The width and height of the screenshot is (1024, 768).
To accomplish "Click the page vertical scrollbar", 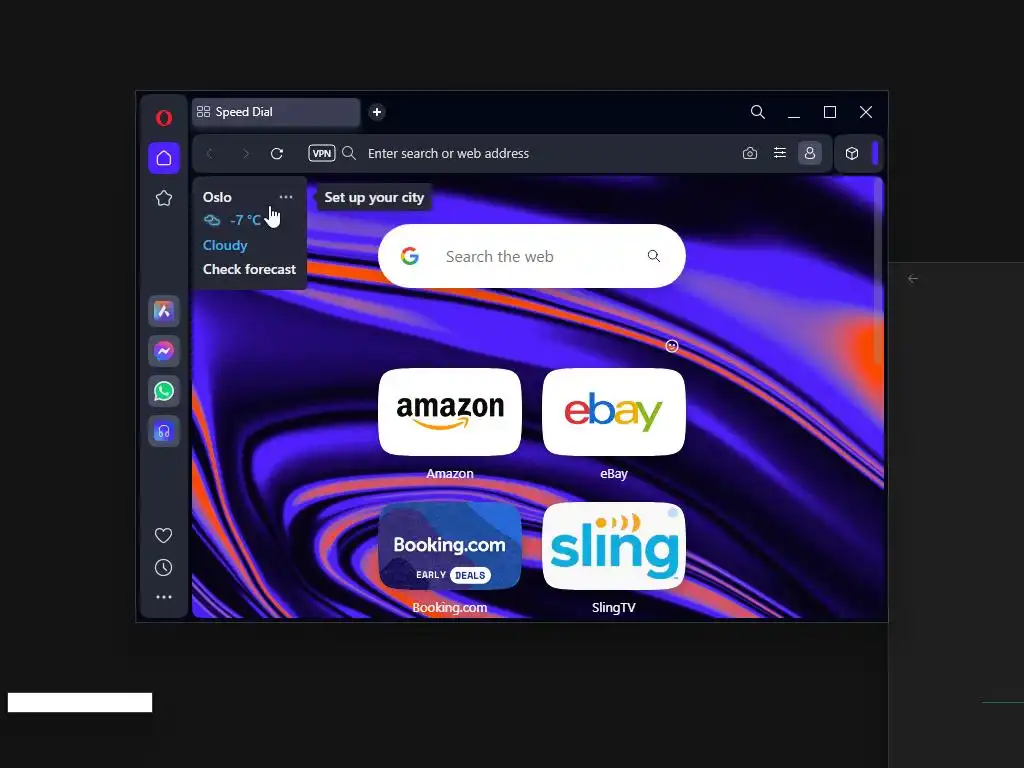I will click(x=879, y=271).
